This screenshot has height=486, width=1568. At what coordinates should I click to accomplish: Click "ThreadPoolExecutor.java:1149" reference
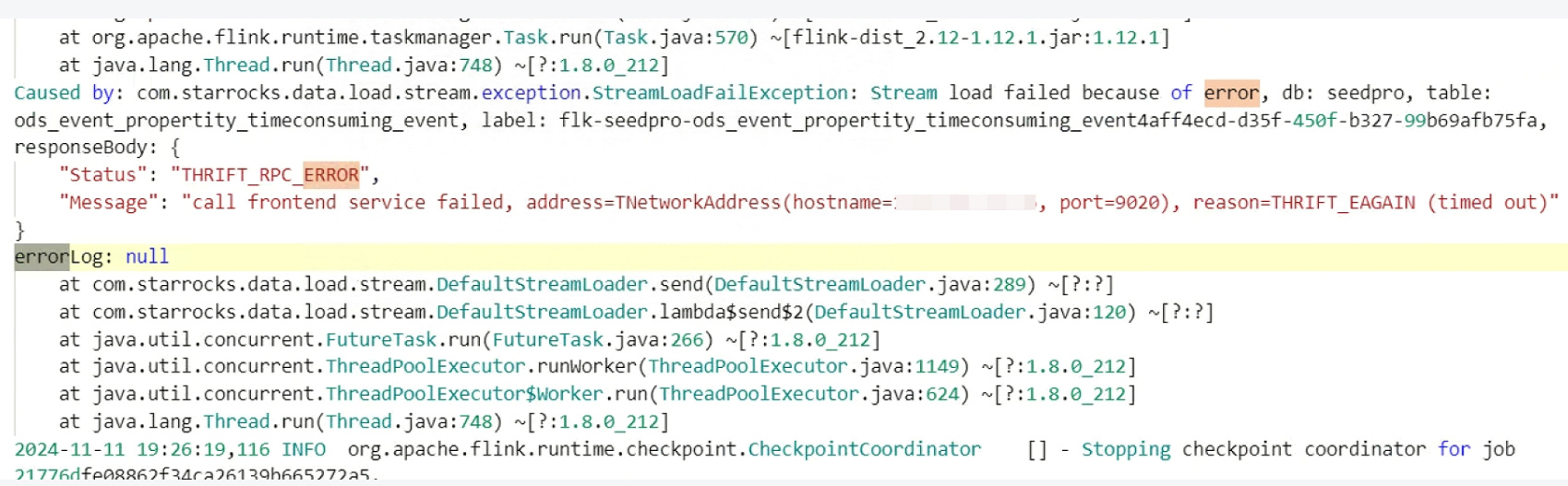click(x=803, y=367)
